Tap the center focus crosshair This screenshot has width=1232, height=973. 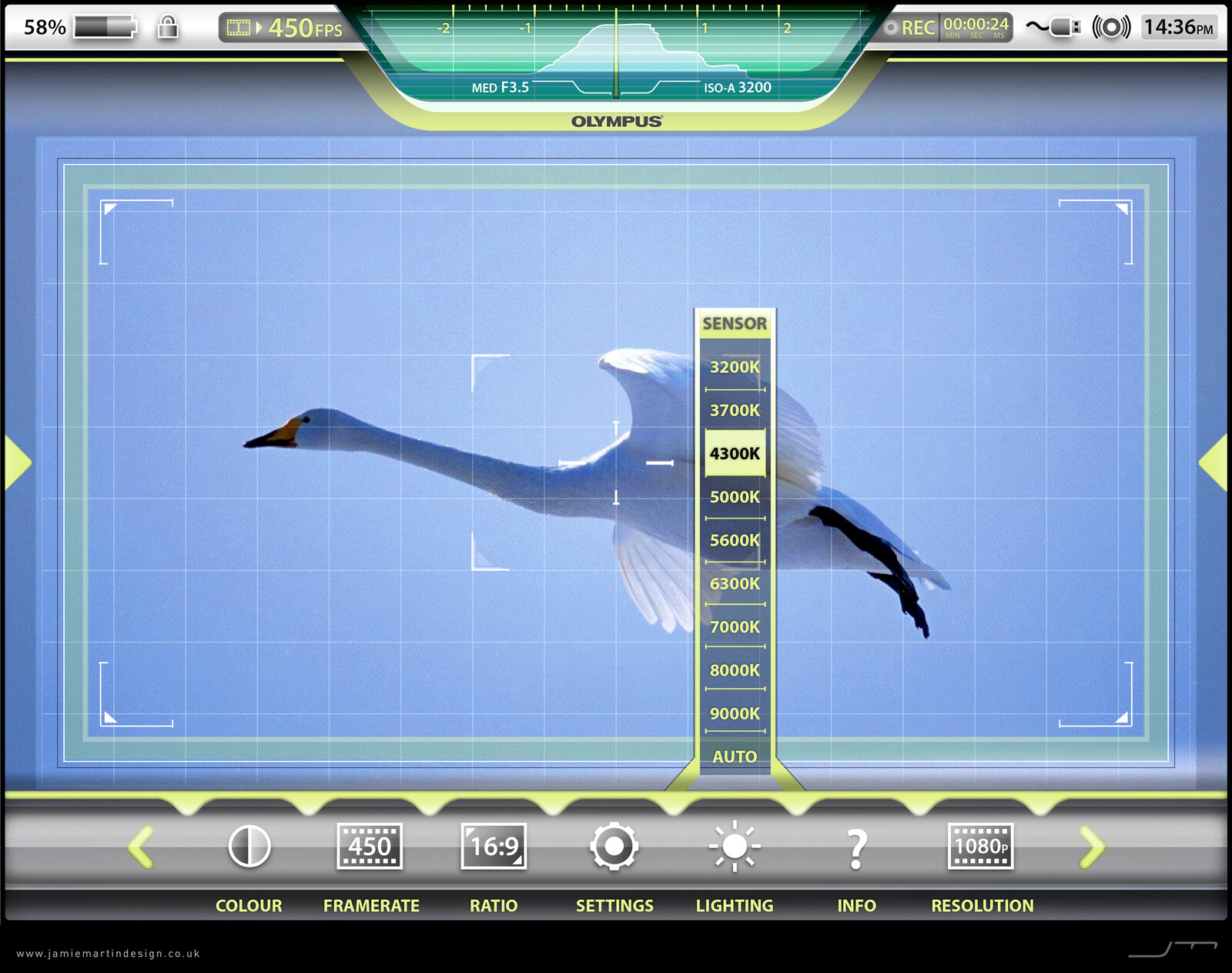coord(616,463)
